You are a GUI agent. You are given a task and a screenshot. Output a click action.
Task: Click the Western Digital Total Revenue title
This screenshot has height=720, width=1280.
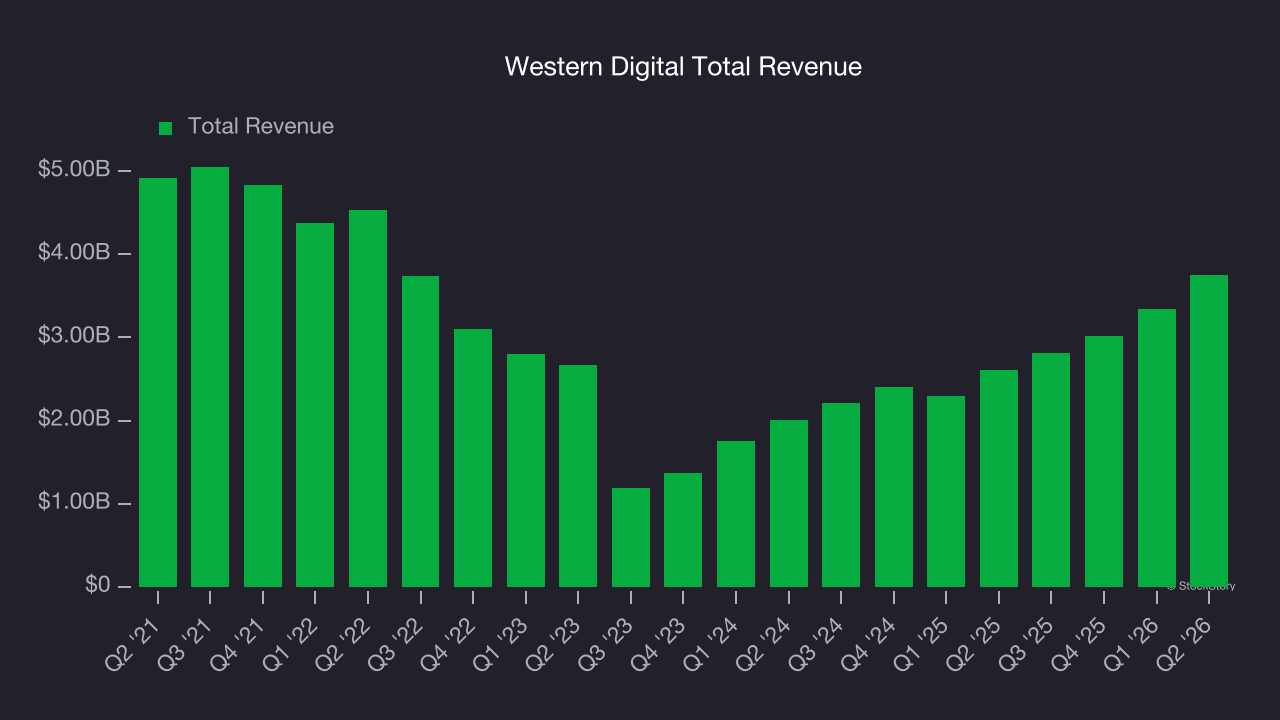(683, 67)
